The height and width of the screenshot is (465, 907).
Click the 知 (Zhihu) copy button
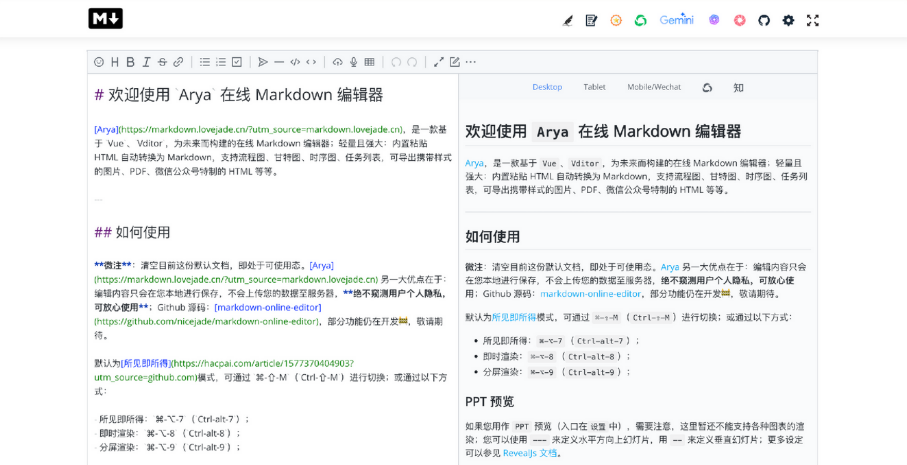click(x=738, y=87)
